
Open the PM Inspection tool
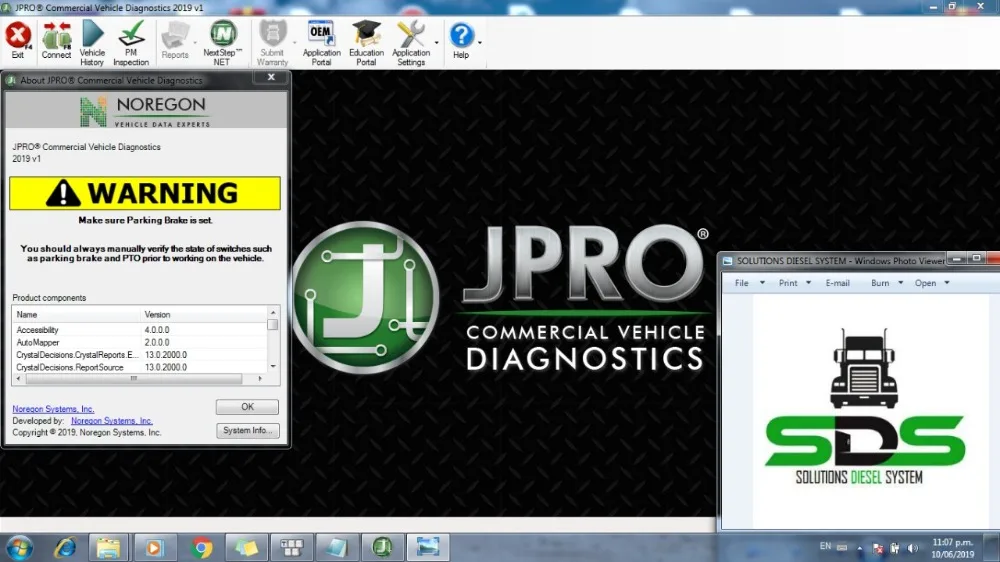(x=131, y=43)
